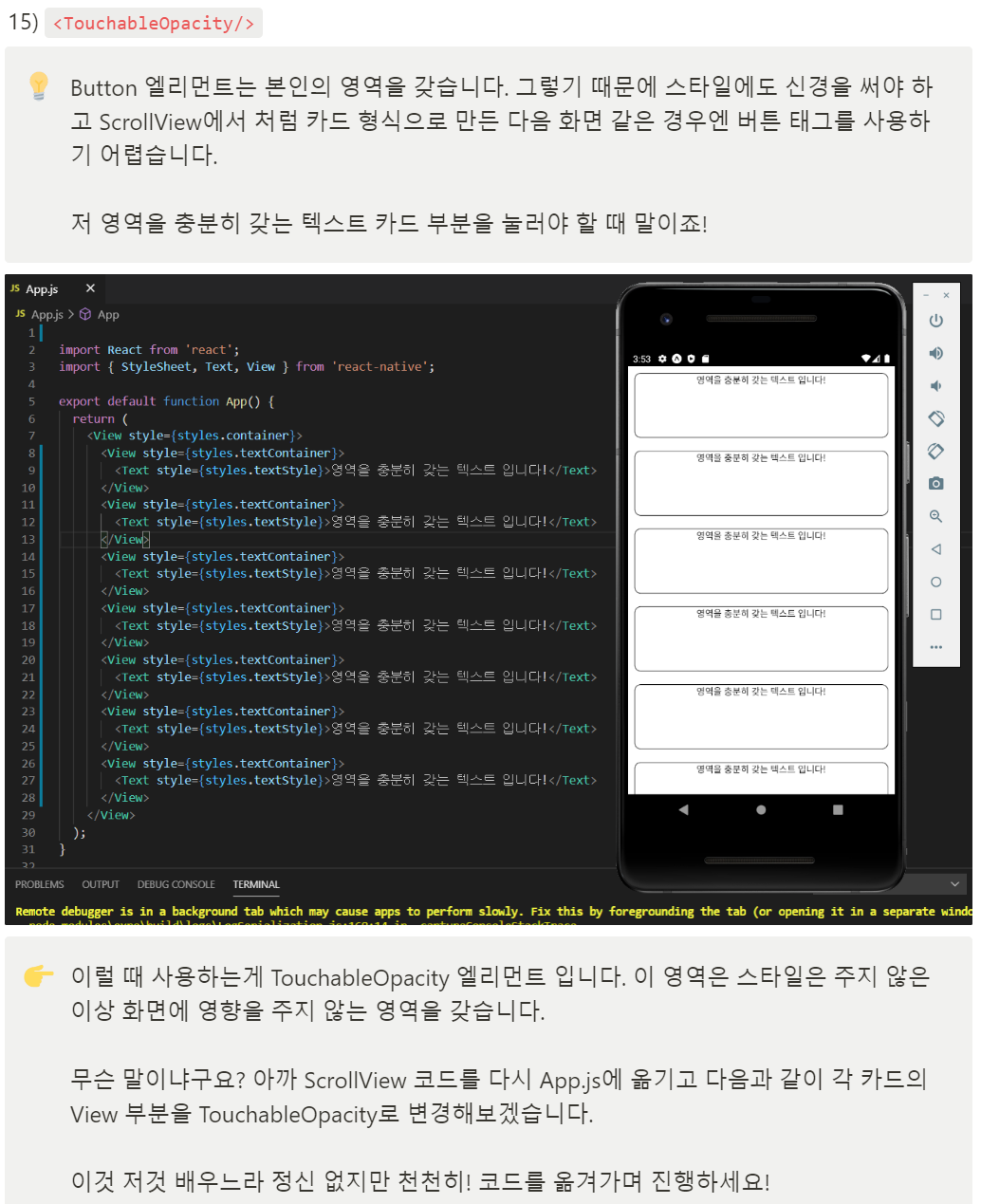Click the closing brace on line 31
Screen dimensions: 981x1204
(x=63, y=849)
